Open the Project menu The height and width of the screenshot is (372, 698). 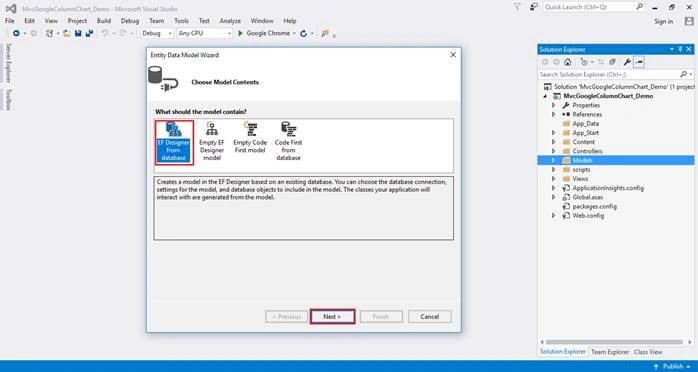(77, 21)
